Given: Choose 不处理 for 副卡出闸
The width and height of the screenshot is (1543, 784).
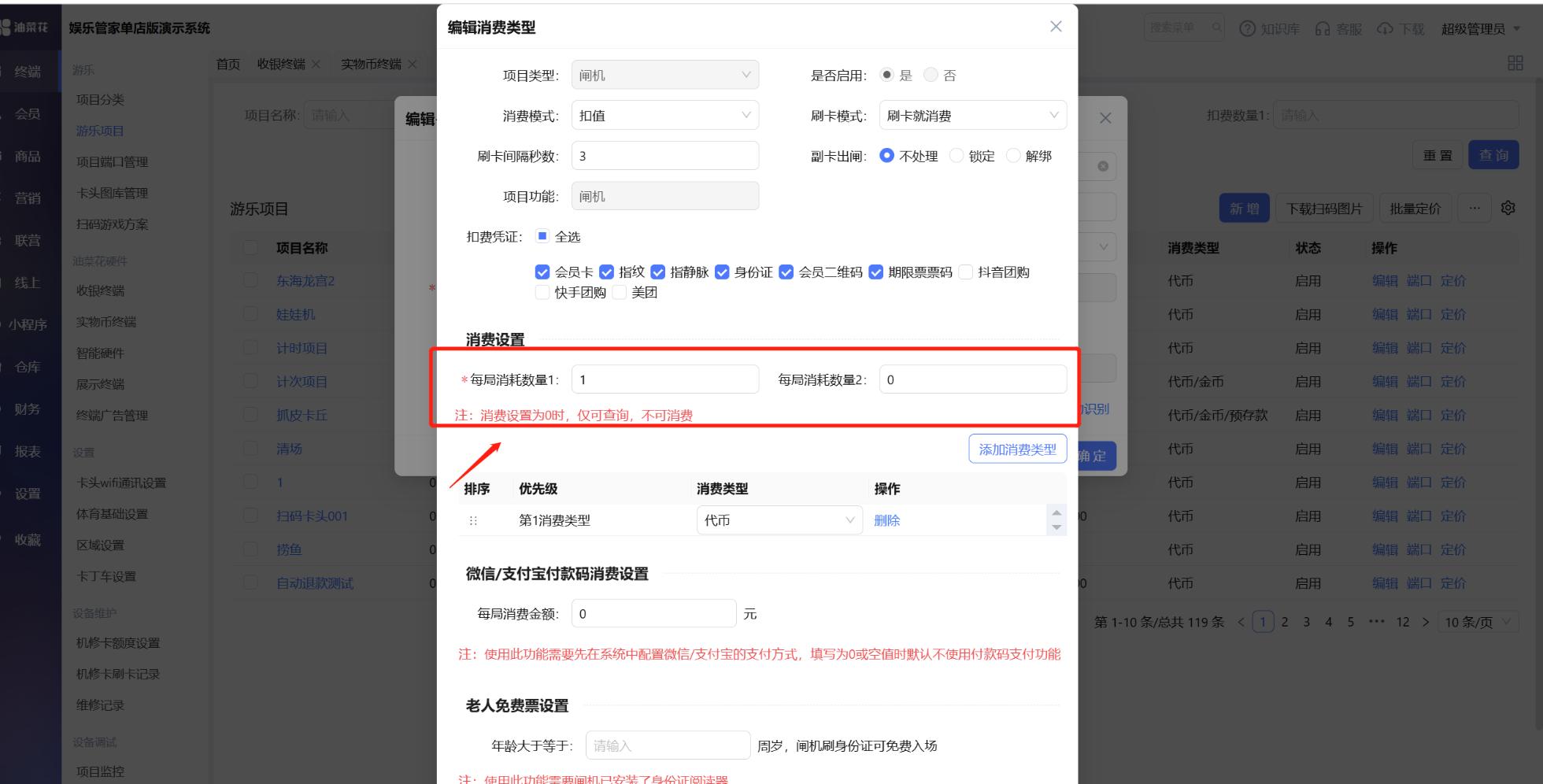Looking at the screenshot, I should click(887, 156).
